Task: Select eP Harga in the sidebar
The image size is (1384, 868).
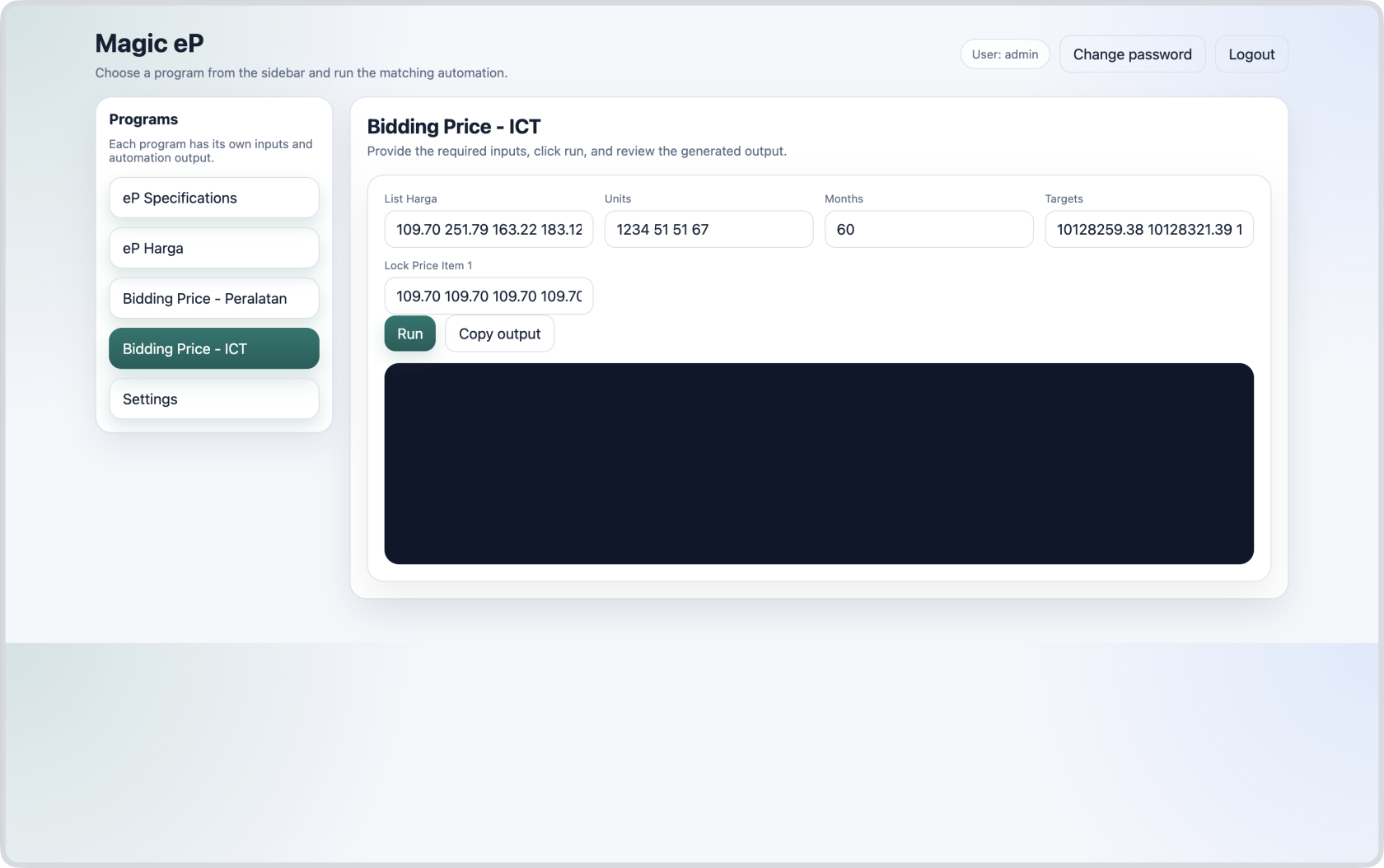Action: click(x=213, y=248)
